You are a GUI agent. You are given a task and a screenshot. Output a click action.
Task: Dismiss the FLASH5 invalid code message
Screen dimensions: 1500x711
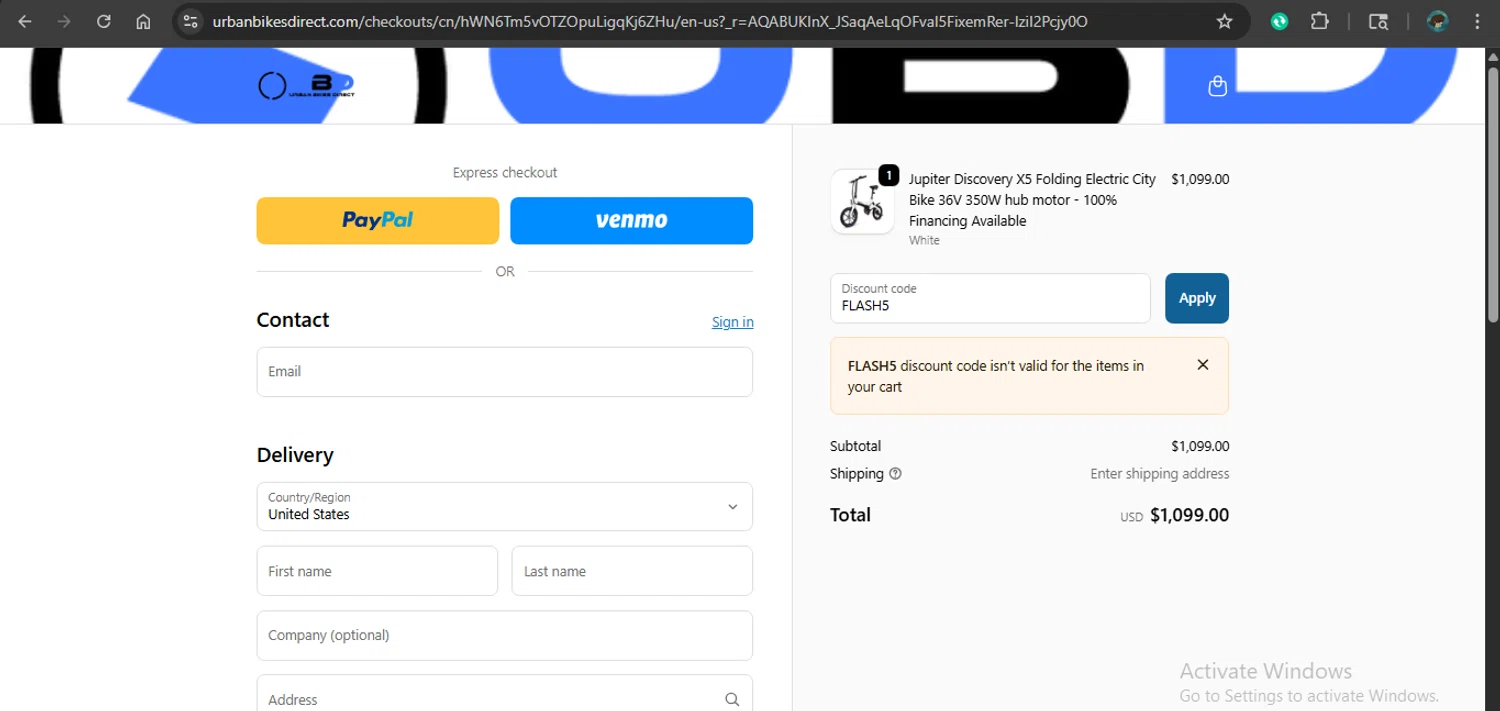tap(1203, 365)
